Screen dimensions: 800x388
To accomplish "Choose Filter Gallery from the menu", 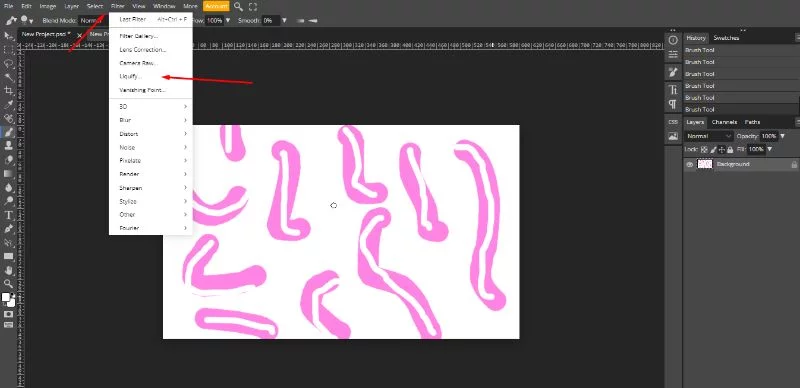I will [x=151, y=36].
